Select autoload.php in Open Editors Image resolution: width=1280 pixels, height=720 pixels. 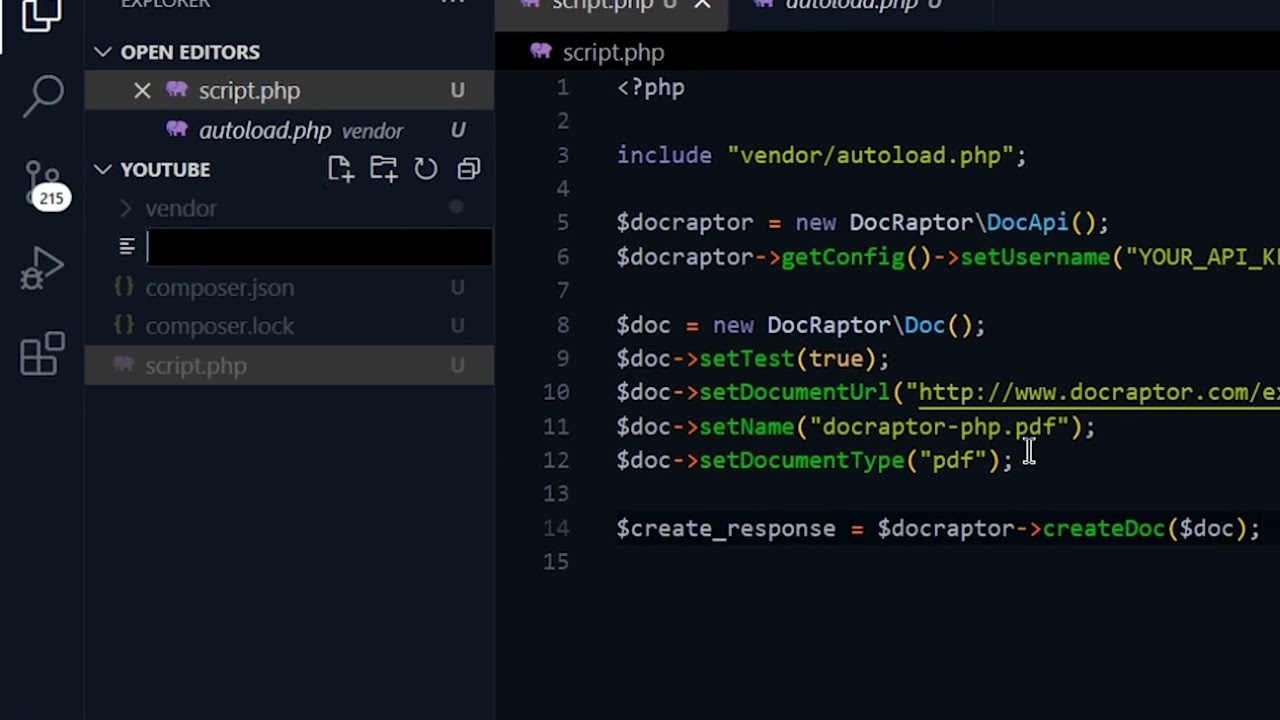coord(265,131)
